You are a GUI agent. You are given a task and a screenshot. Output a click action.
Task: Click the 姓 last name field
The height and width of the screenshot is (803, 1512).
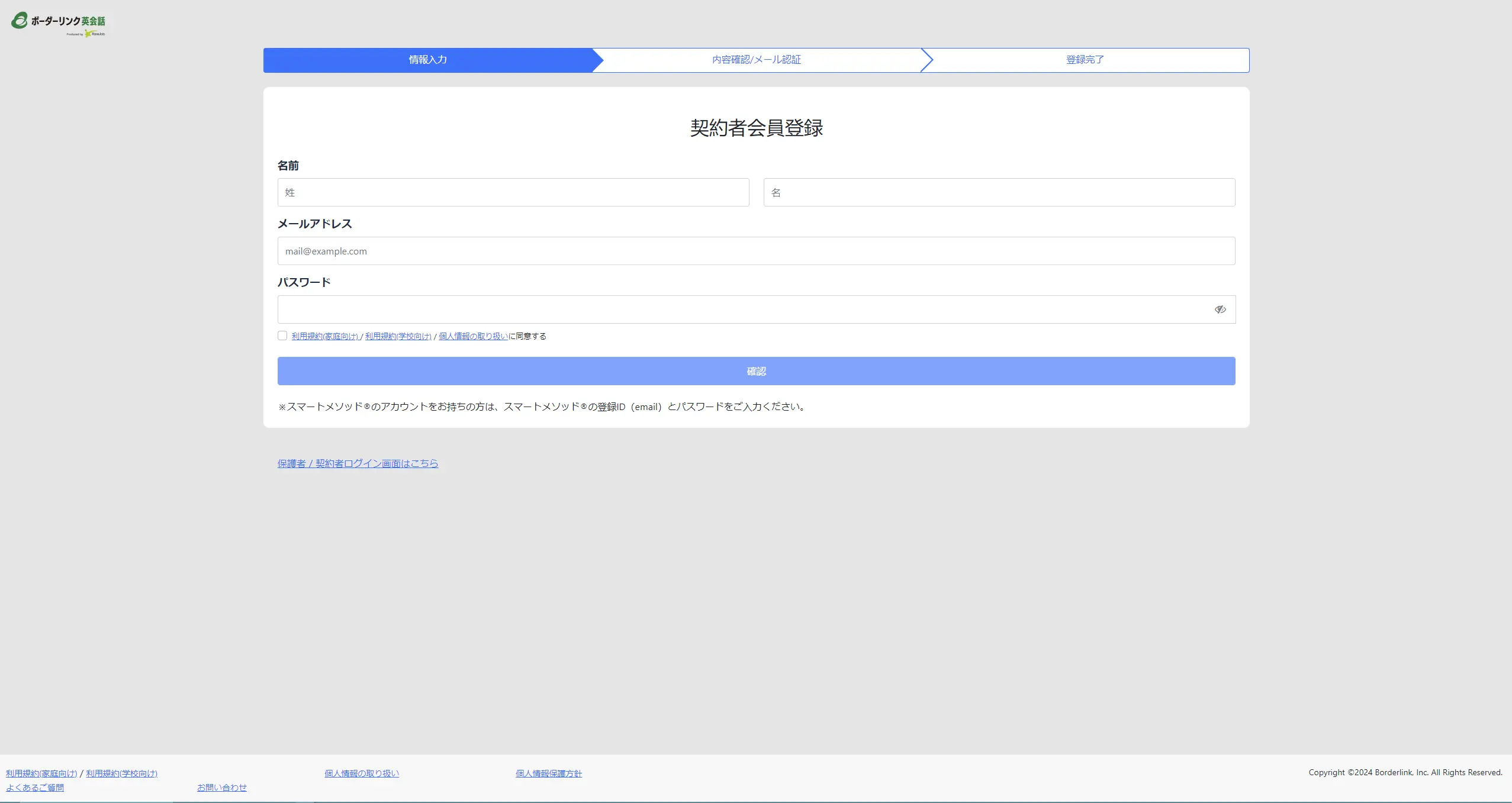513,192
